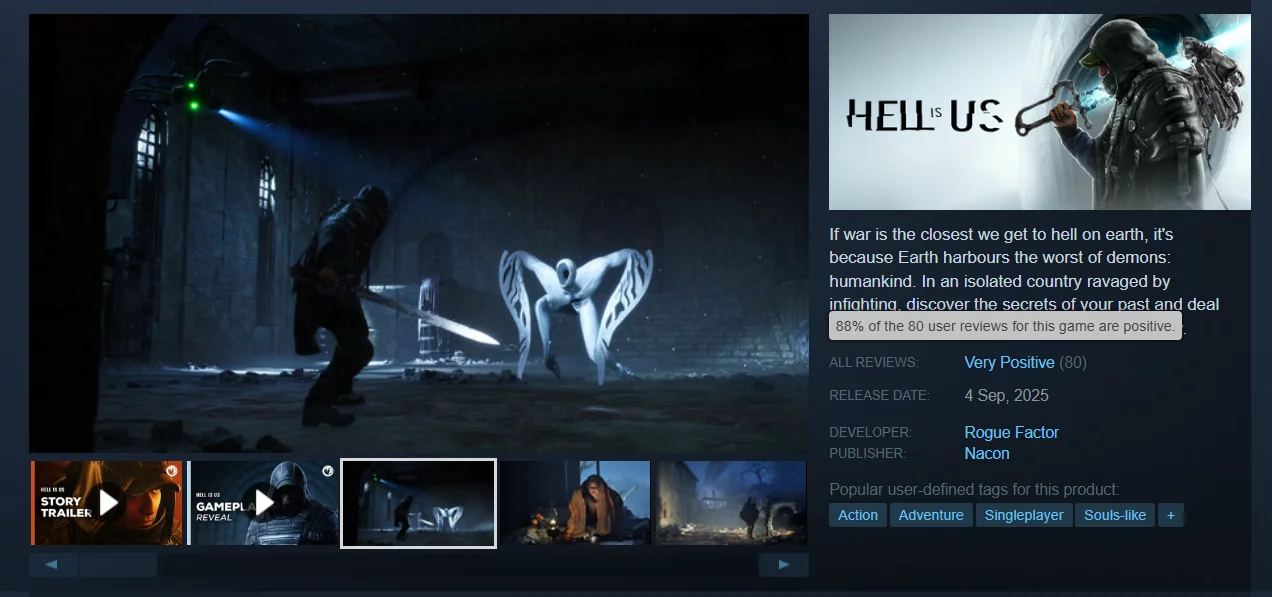Open the large main screenshot in full view
Image resolution: width=1272 pixels, height=597 pixels.
419,233
